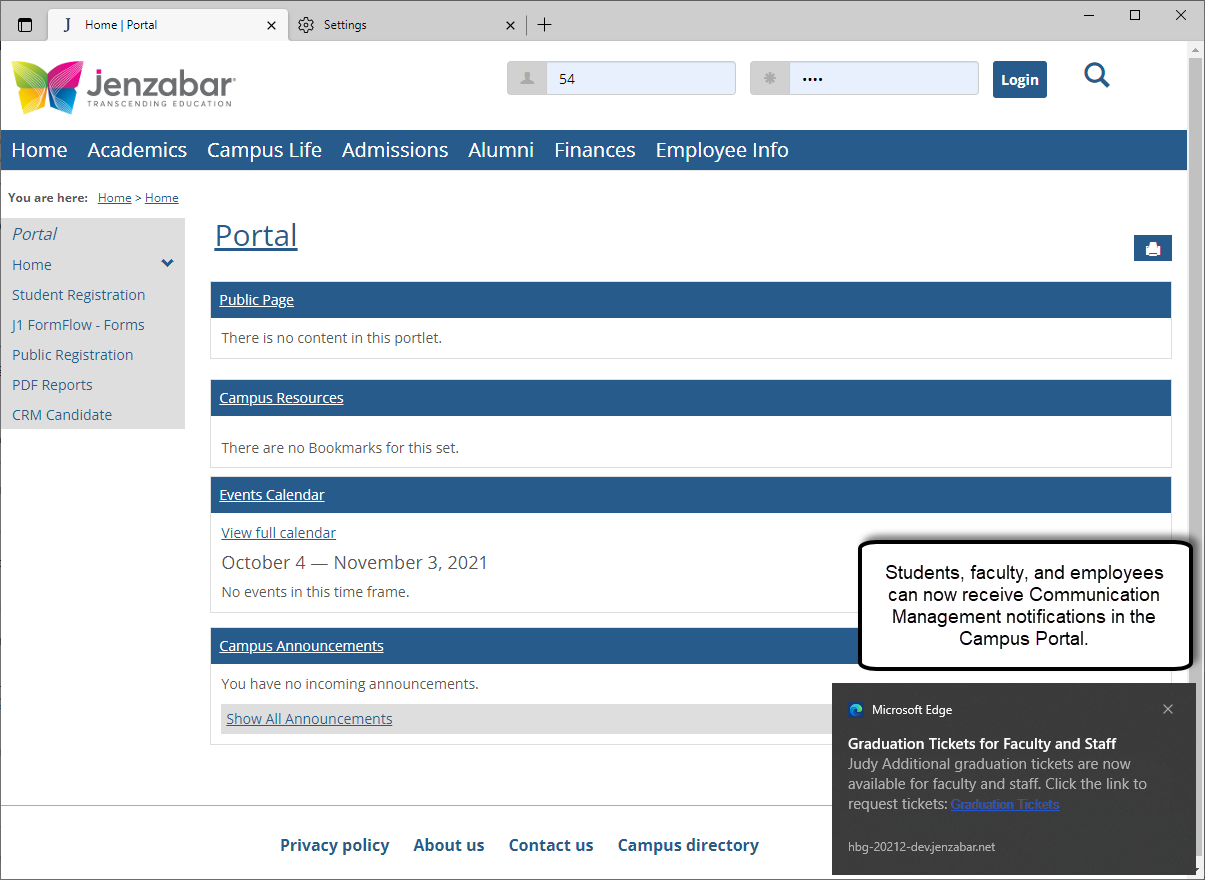Click the Edge tab actions icon
The height and width of the screenshot is (880, 1205).
(x=25, y=25)
